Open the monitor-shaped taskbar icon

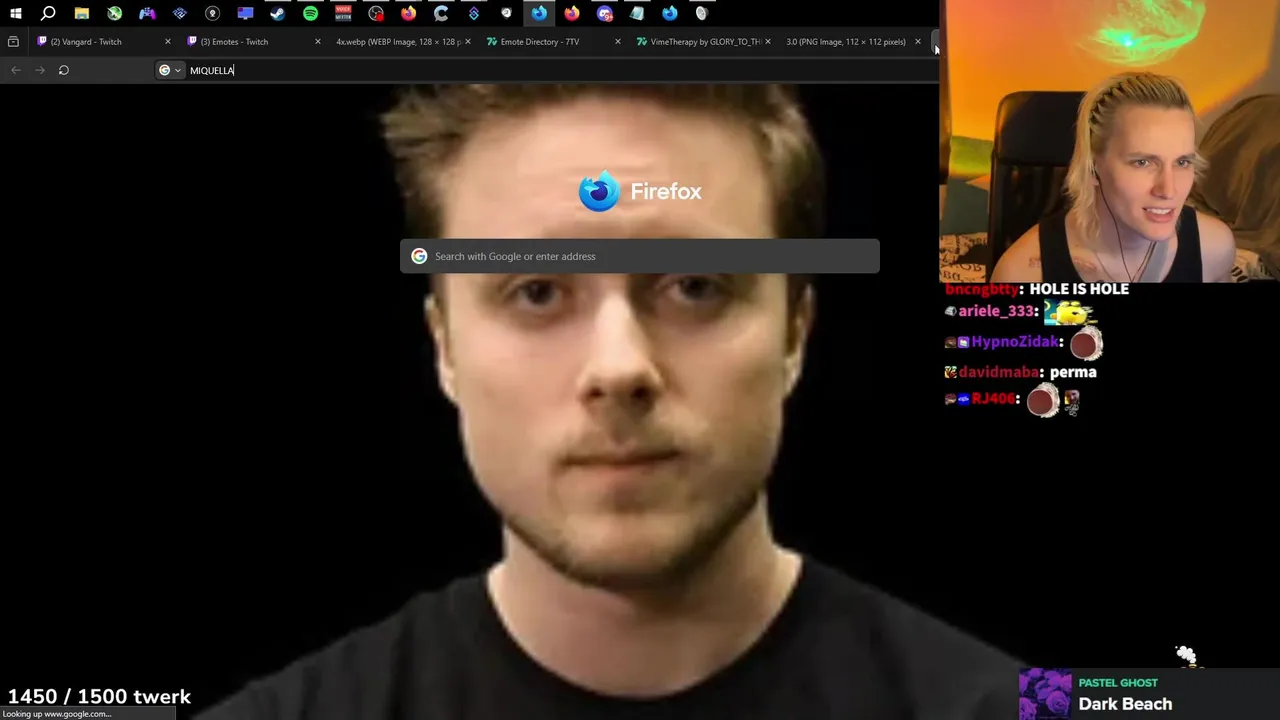point(245,13)
